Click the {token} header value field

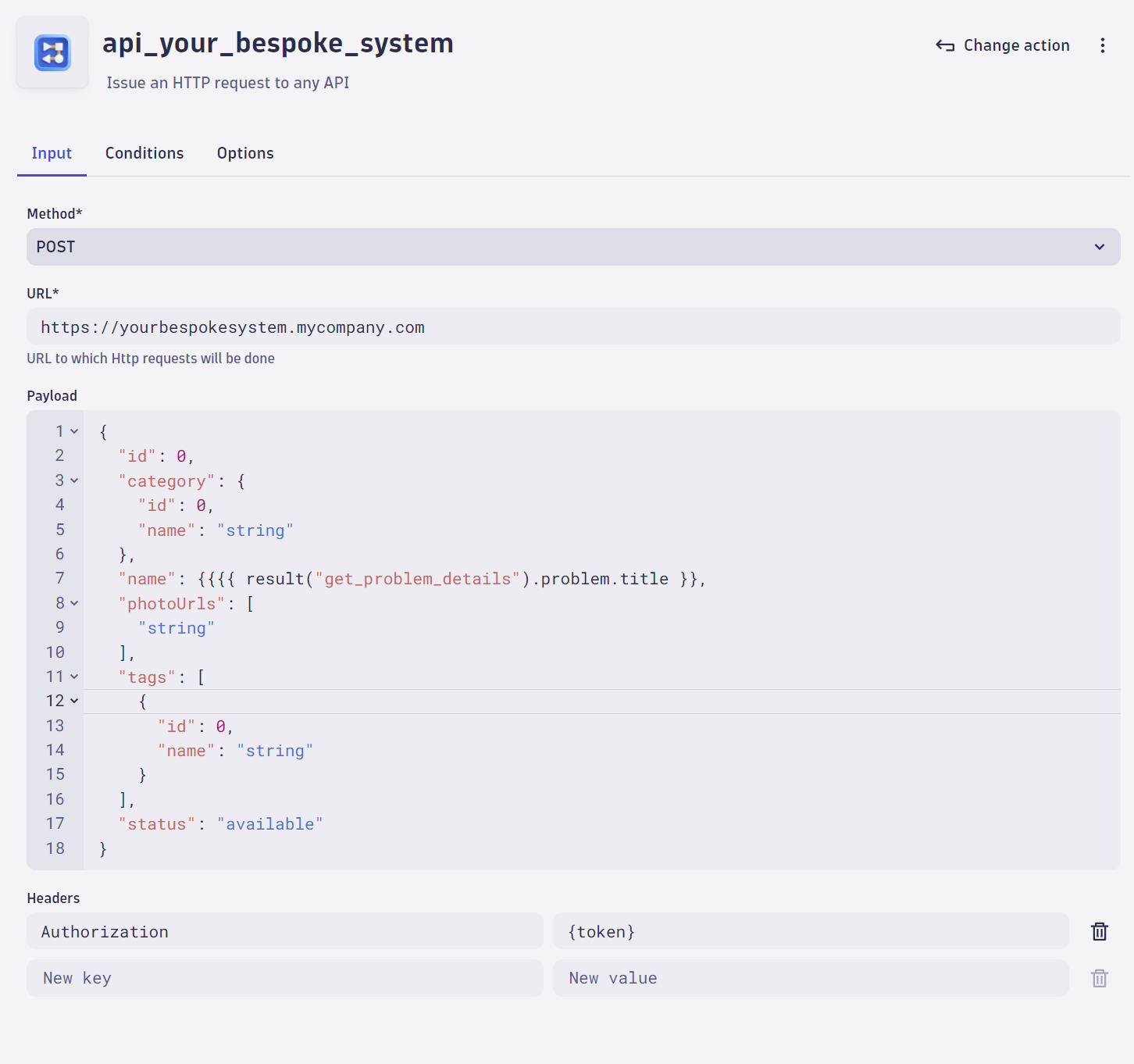811,931
